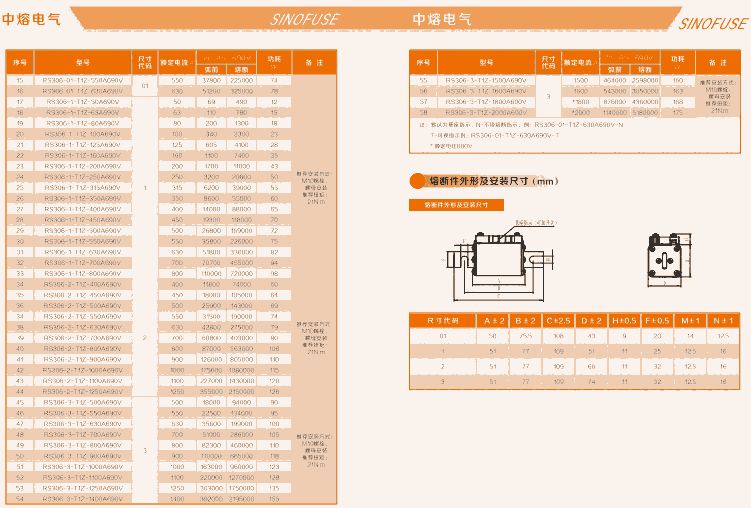This screenshot has height=508, width=751.
Task: Click the H±0.5 dimension column header
Action: (x=623, y=321)
